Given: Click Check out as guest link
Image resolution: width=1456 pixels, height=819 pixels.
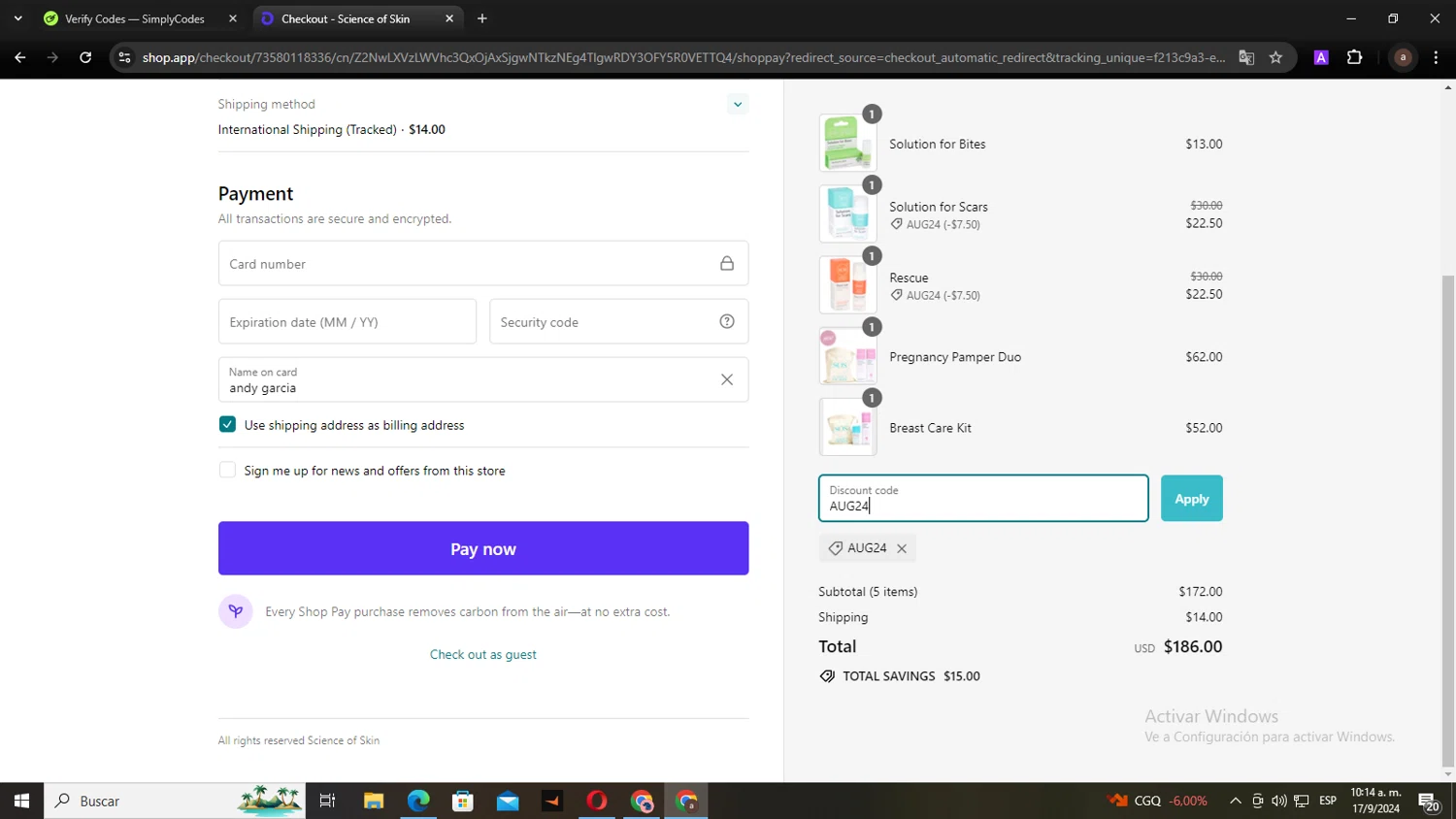Looking at the screenshot, I should pos(483,654).
